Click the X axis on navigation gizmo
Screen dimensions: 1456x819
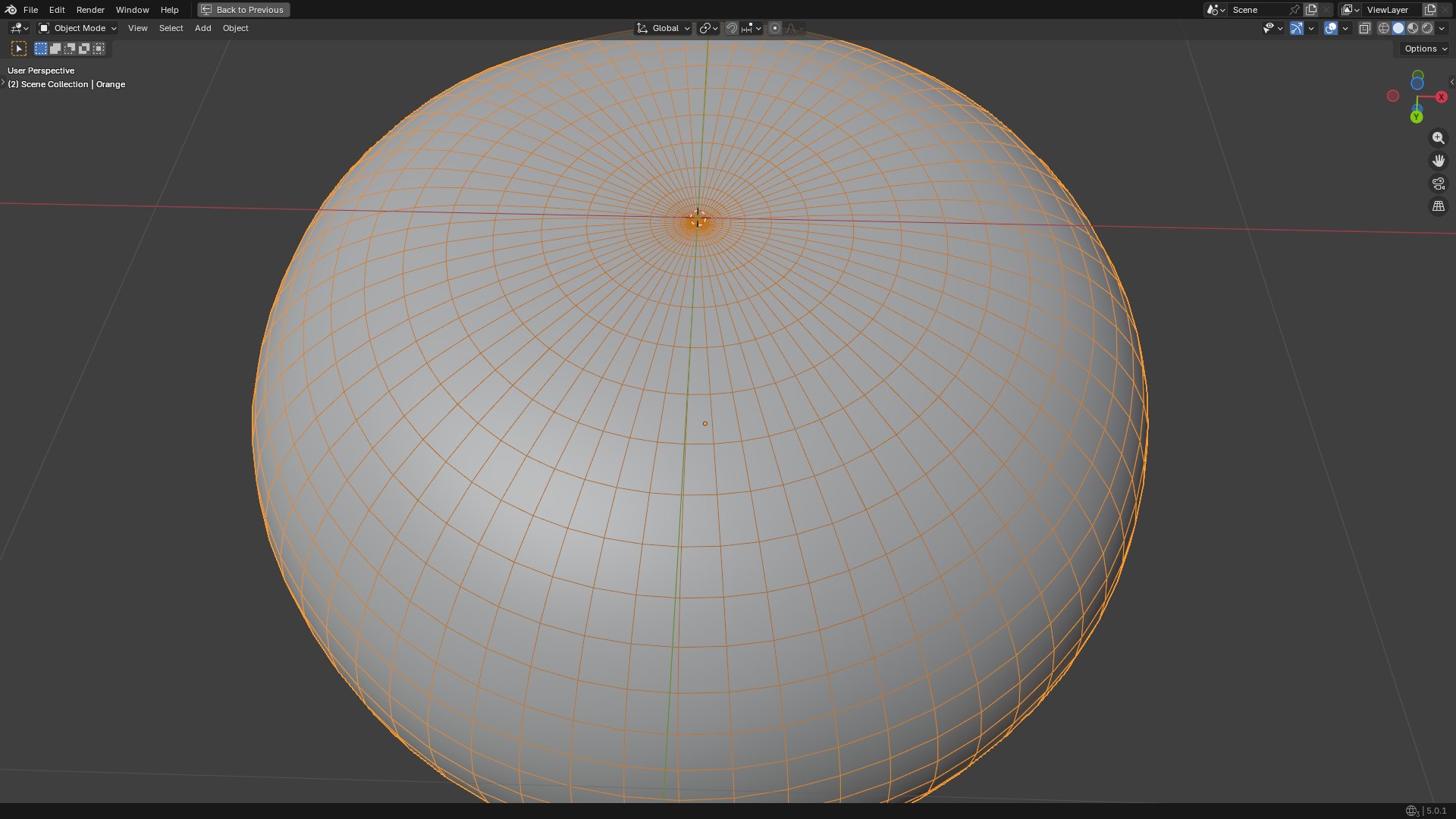1442,97
